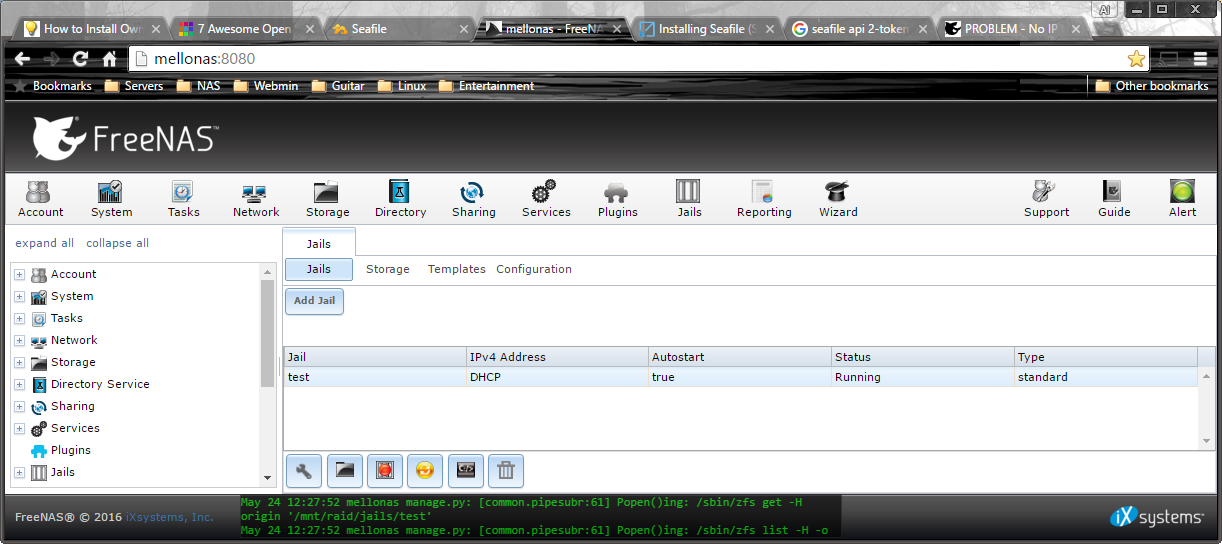Delete the jail with the trash button
This screenshot has width=1222, height=544.
click(x=506, y=469)
